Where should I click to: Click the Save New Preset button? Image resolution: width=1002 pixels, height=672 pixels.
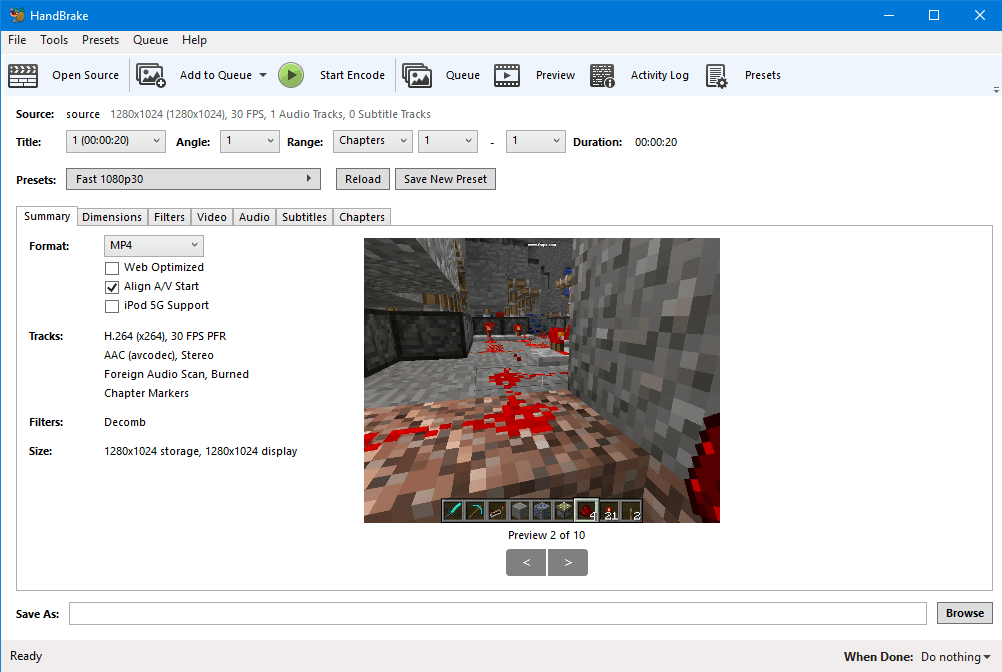445,179
